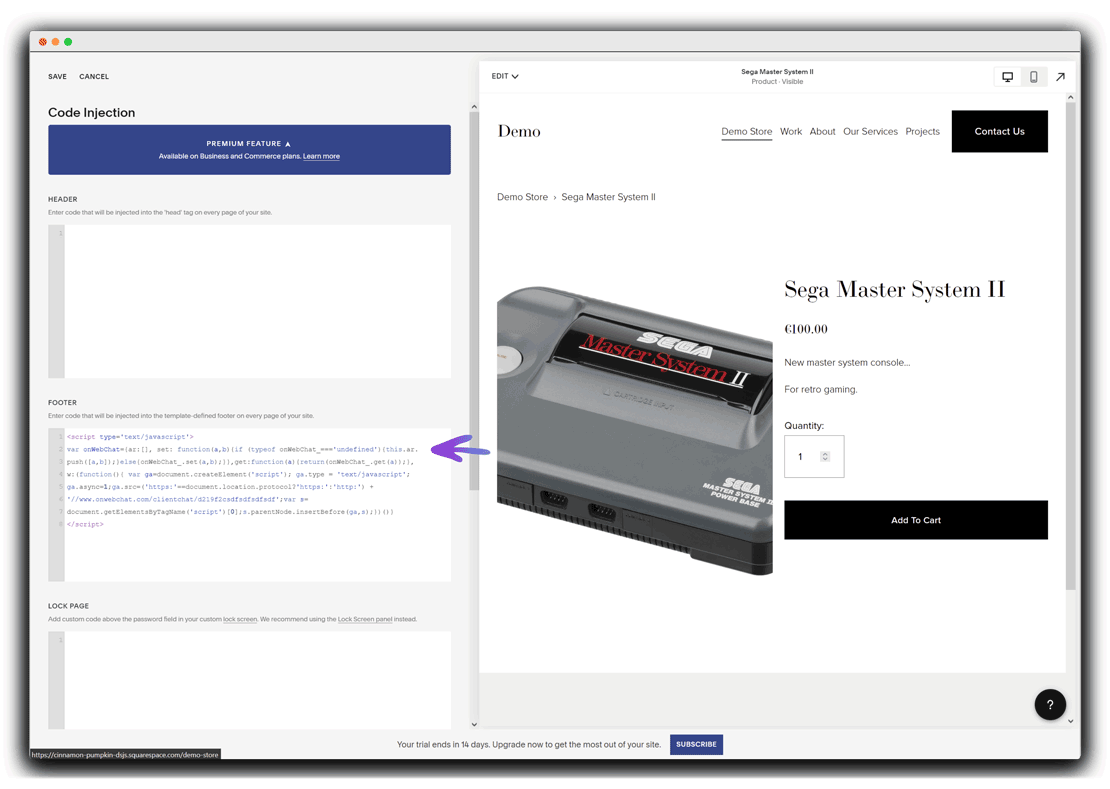The width and height of the screenshot is (1110, 789).
Task: Switch preview to mobile view
Action: [x=1033, y=76]
